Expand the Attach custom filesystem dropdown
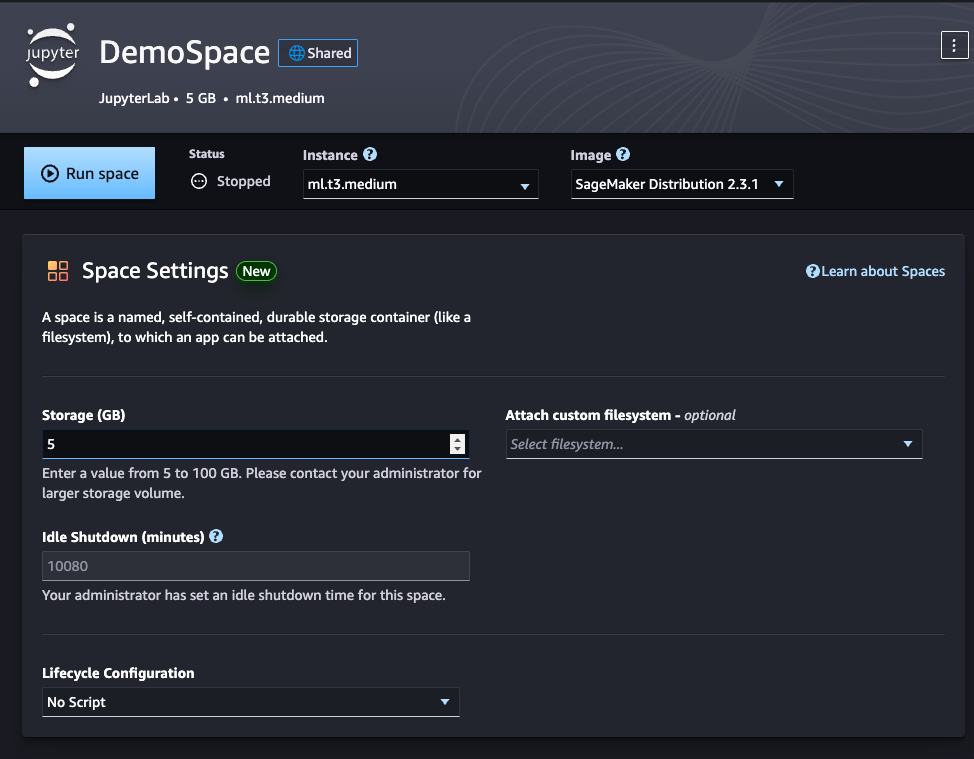Image resolution: width=974 pixels, height=759 pixels. tap(714, 444)
